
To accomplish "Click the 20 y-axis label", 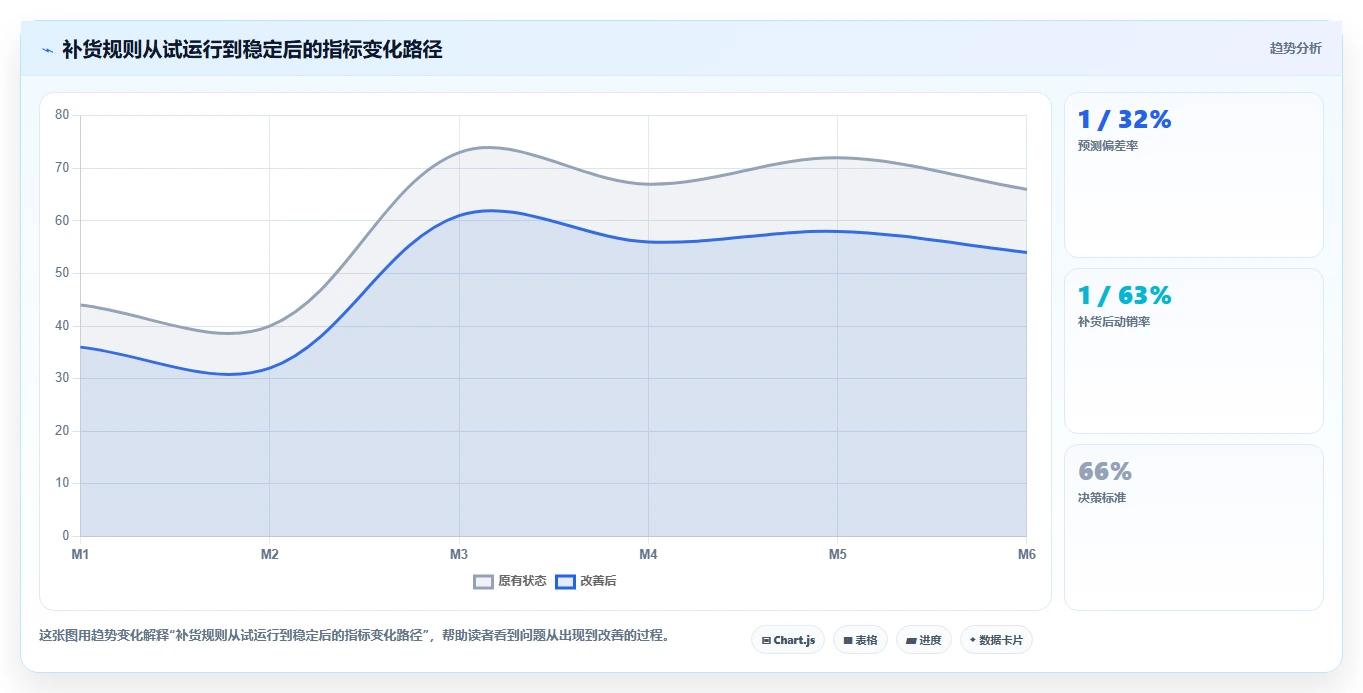I will [x=62, y=431].
